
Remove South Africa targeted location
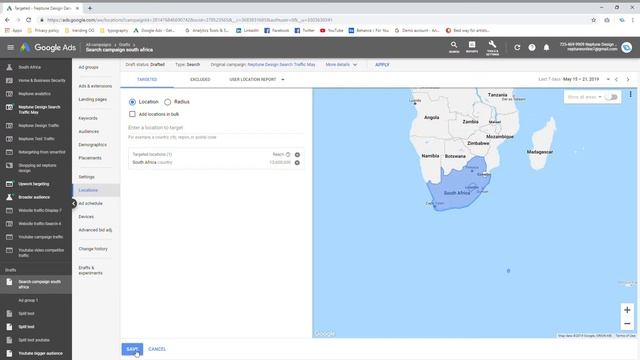297,162
